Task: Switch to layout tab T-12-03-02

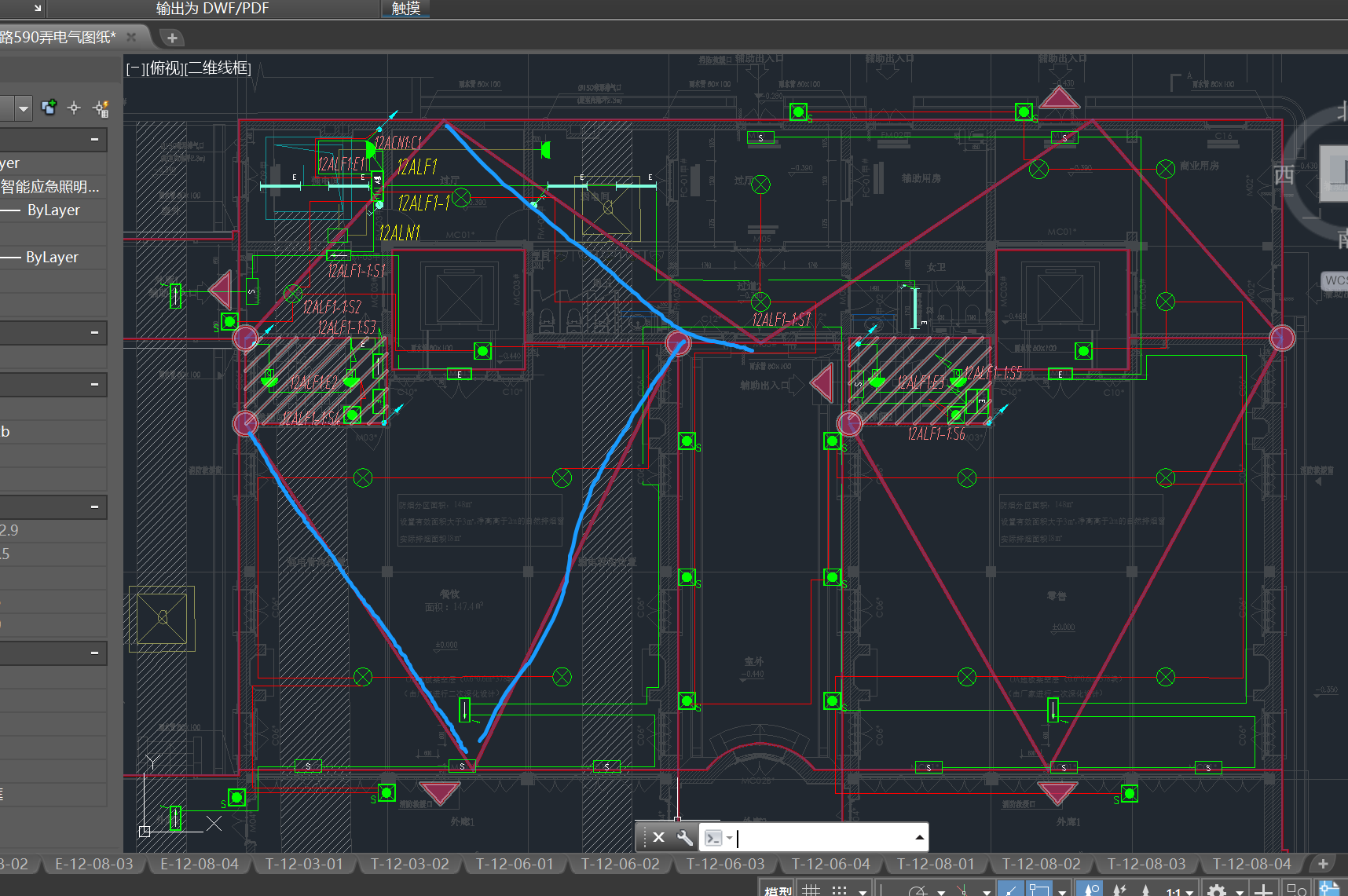Action: [410, 864]
